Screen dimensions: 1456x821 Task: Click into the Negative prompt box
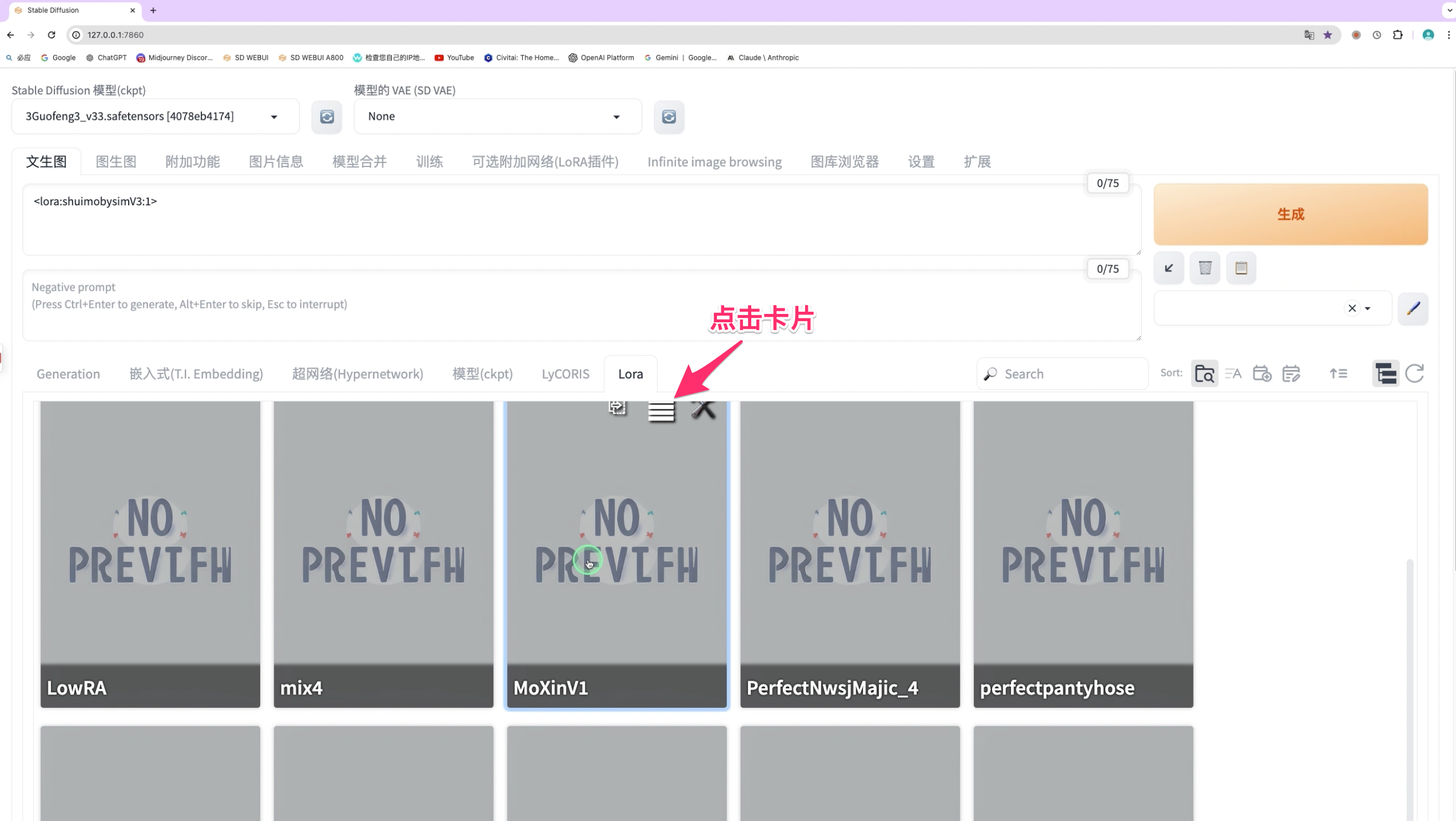[582, 305]
